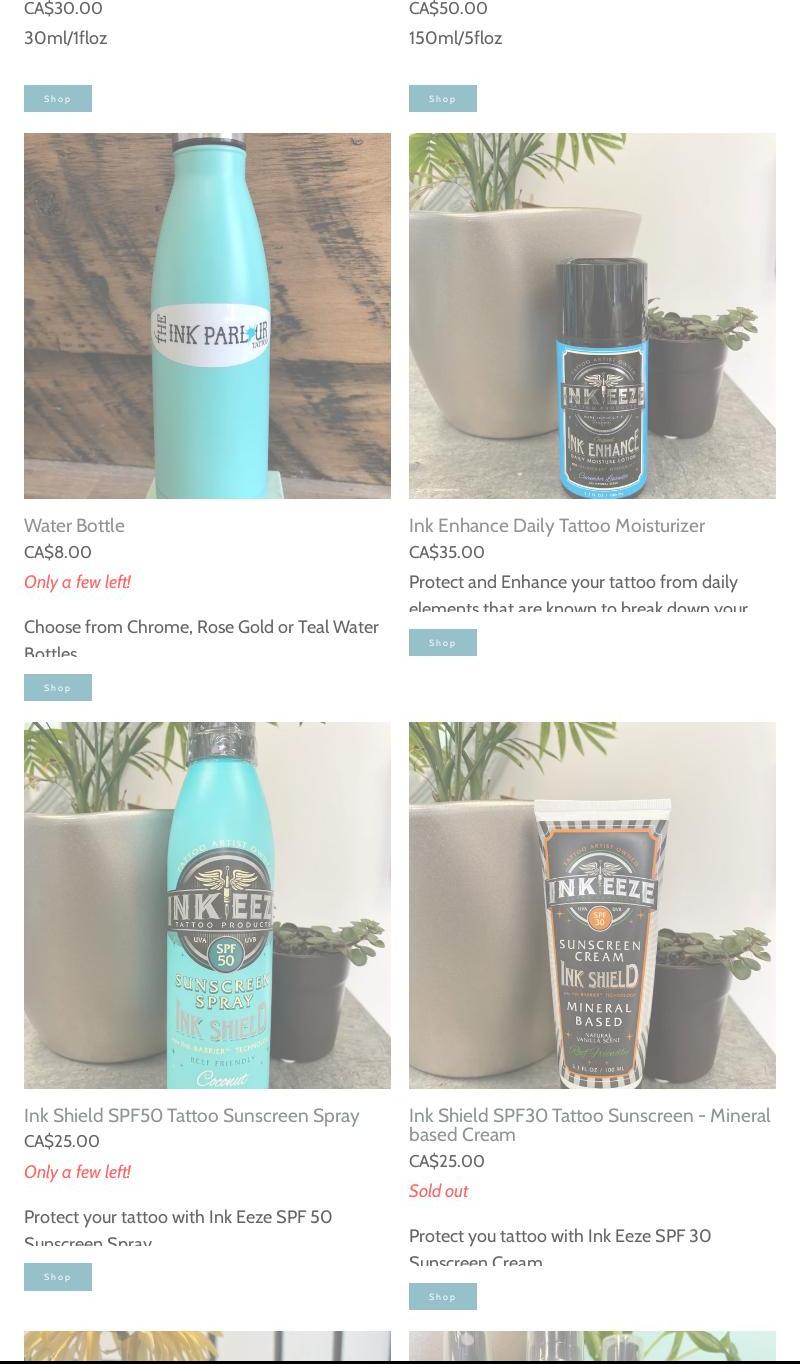Open the Ink Enhance moisturizer product photo
Image resolution: width=800 pixels, height=1364 pixels.
[x=592, y=316]
